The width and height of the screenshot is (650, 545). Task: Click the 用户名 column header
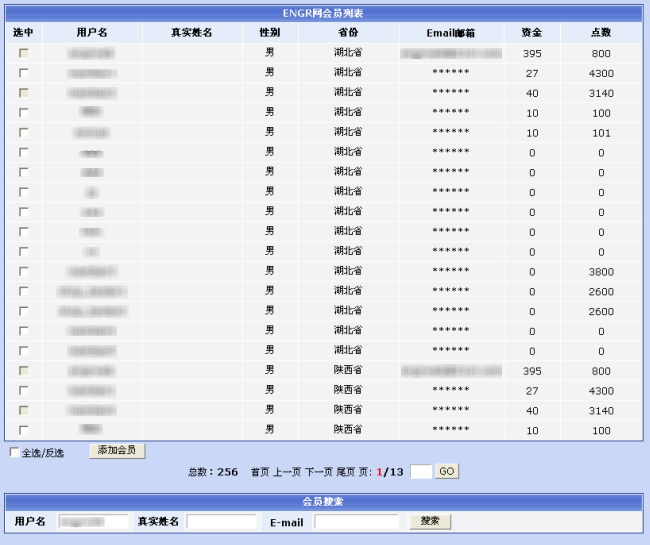[x=92, y=33]
